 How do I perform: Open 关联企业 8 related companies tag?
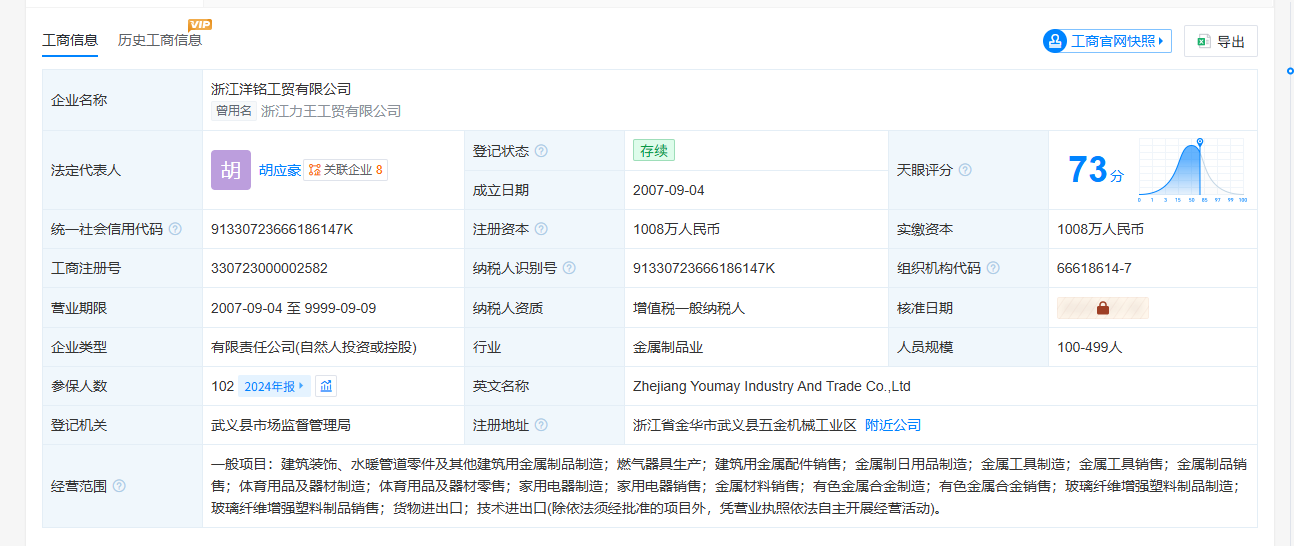[x=346, y=170]
